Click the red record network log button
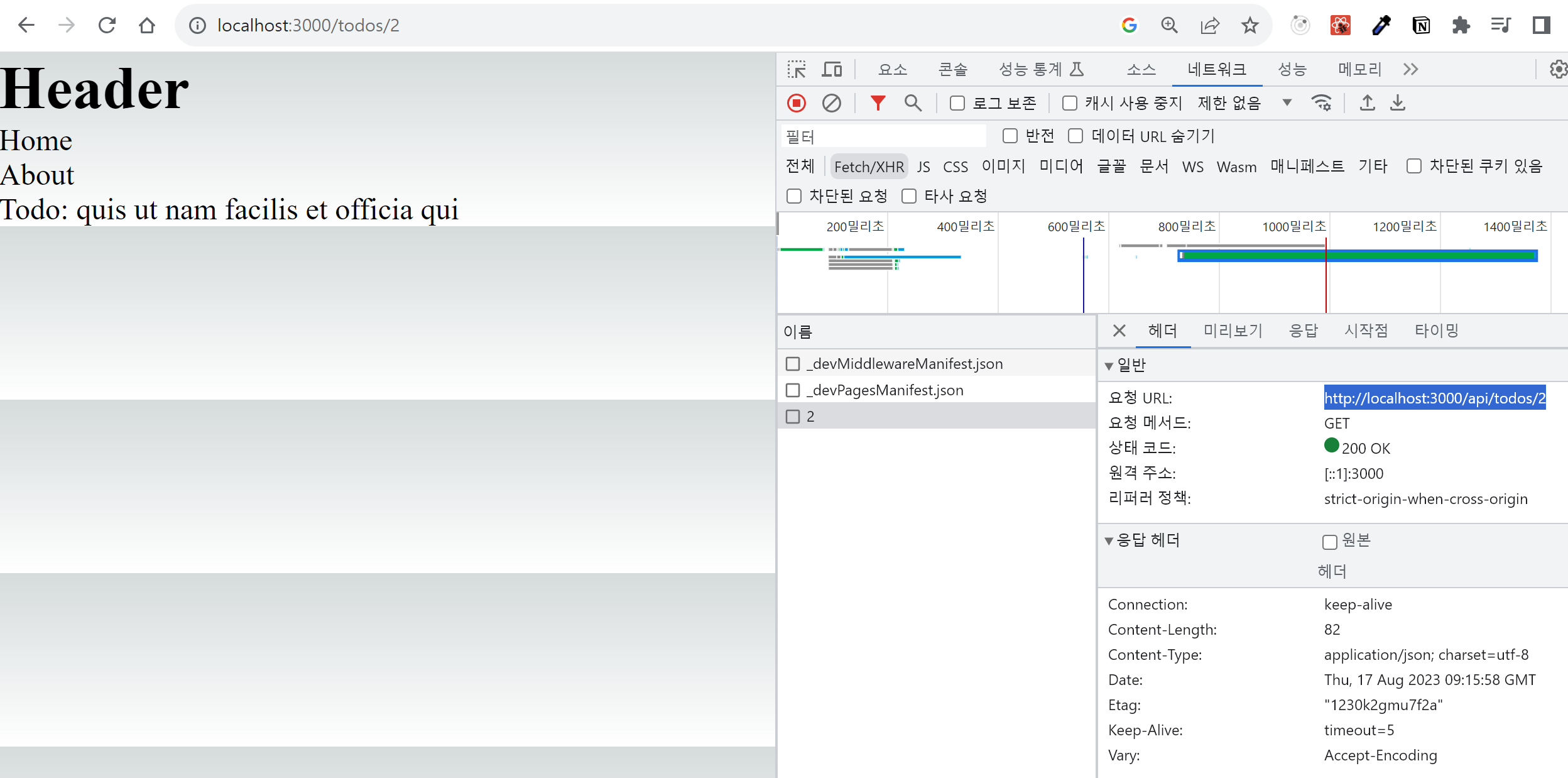This screenshot has height=778, width=1568. click(x=797, y=103)
